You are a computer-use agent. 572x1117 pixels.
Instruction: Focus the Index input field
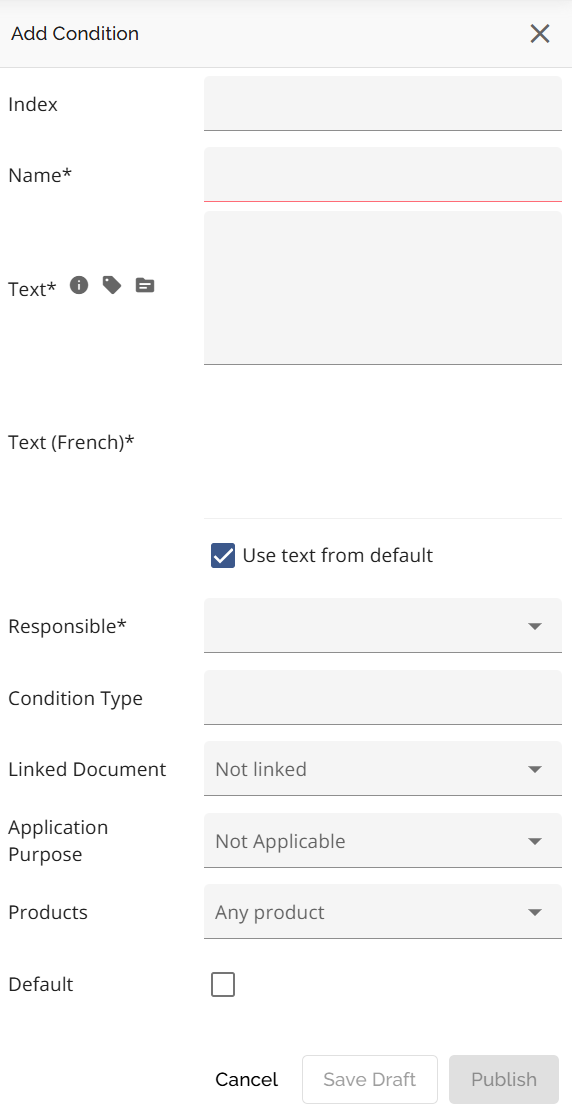(x=383, y=103)
